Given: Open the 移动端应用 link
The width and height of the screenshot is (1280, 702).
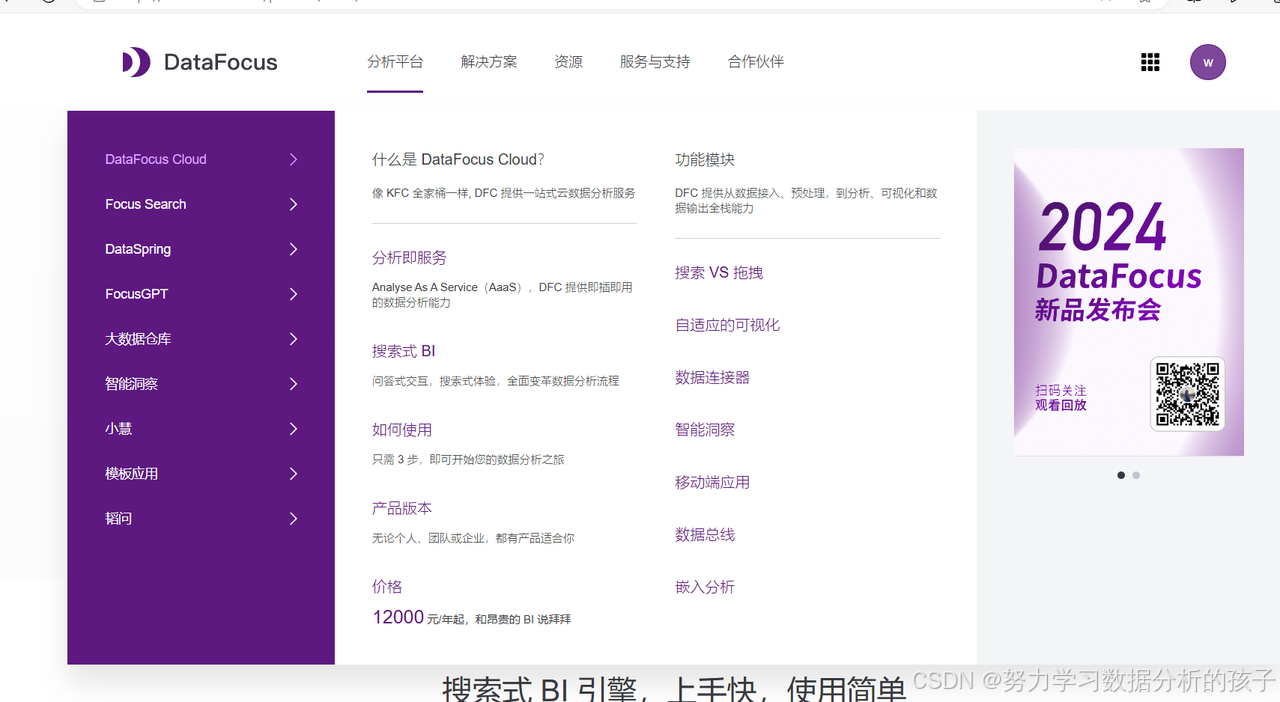Looking at the screenshot, I should pos(712,482).
